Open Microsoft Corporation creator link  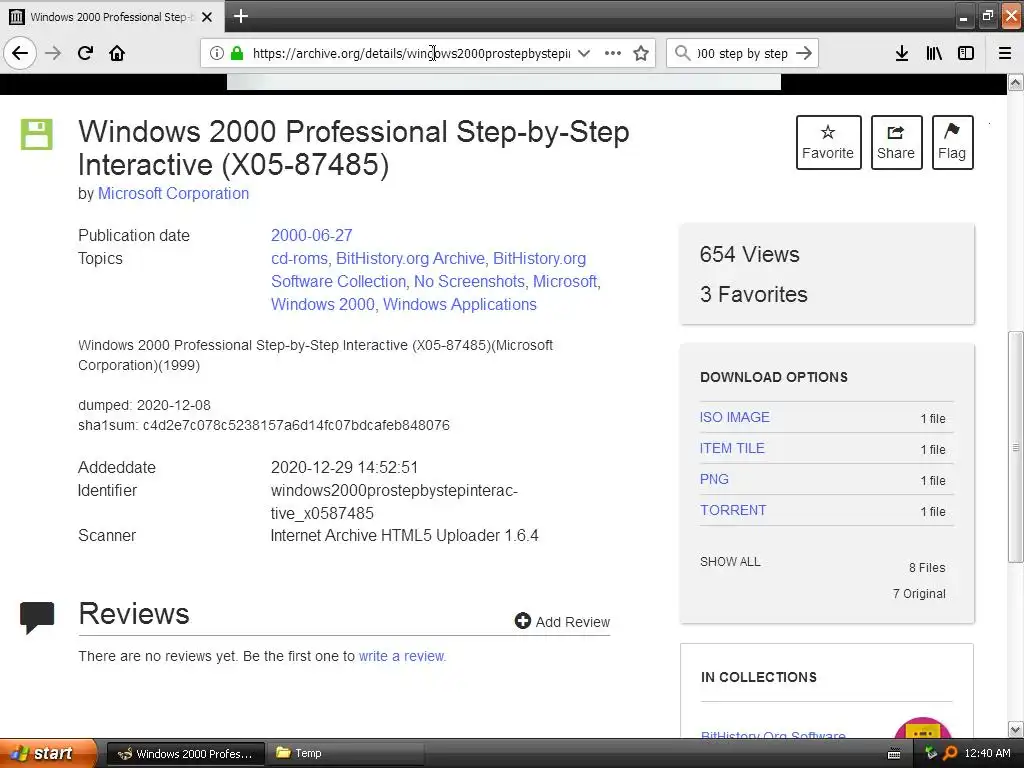pyautogui.click(x=173, y=193)
